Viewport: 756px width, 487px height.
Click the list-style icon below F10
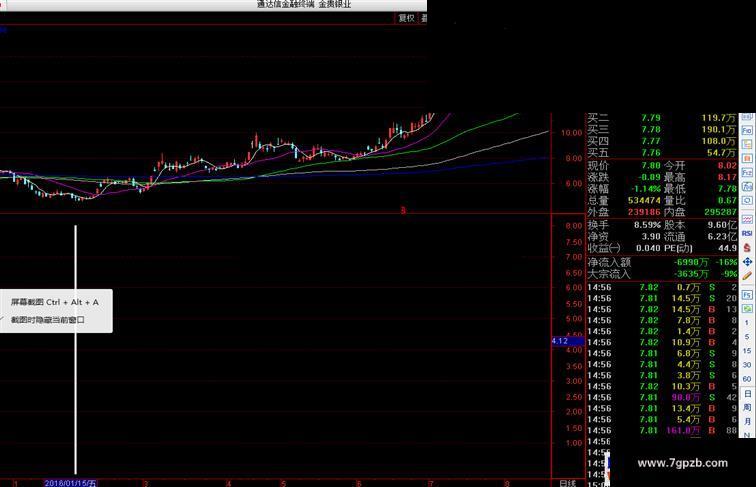tap(747, 144)
